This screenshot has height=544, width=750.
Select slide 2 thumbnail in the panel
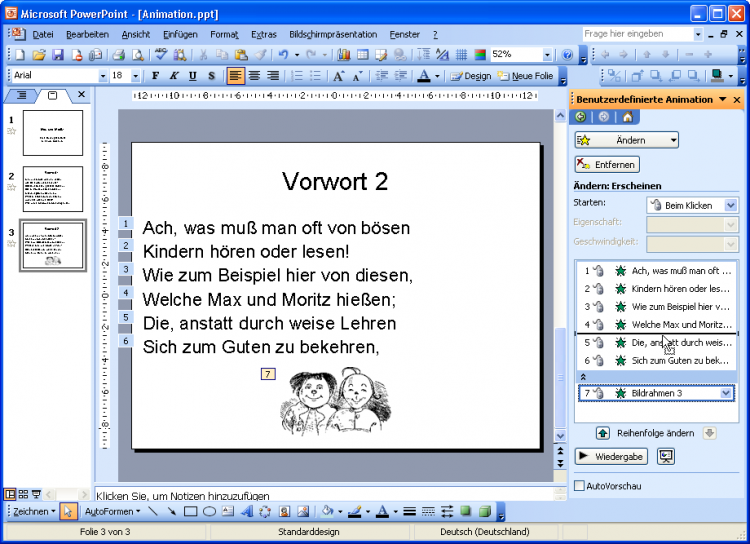[x=52, y=189]
